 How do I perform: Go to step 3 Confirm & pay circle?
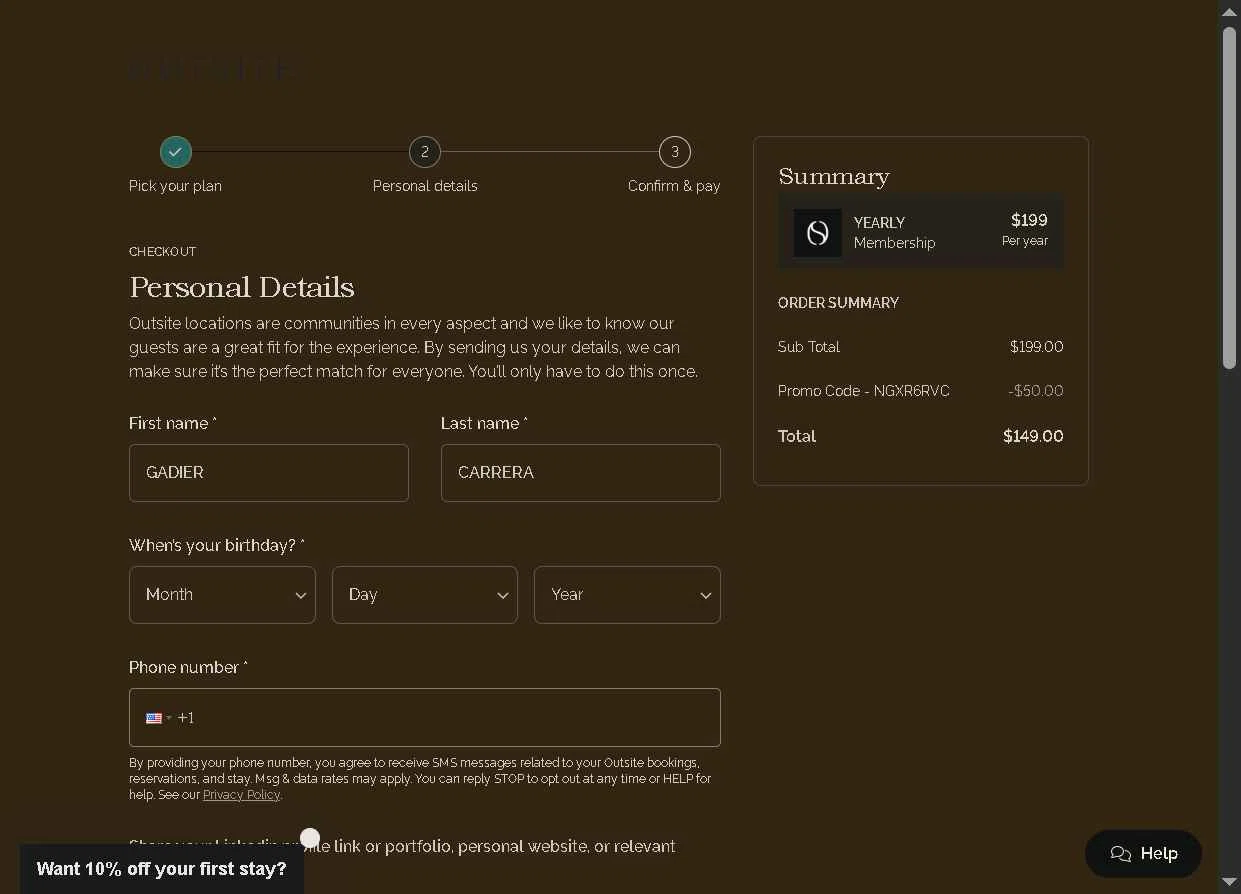coord(675,152)
